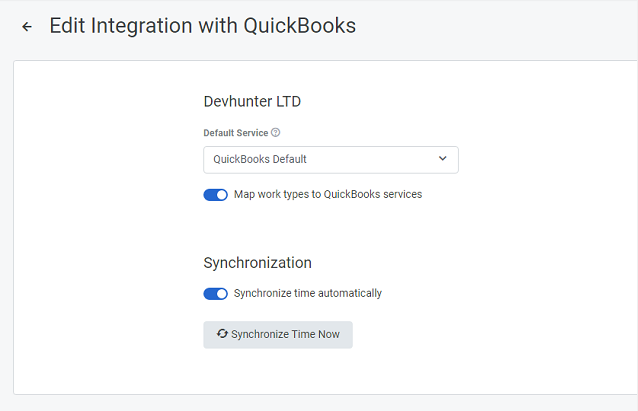
Task: Disable the Synchronize time automatically switch
Action: point(216,294)
